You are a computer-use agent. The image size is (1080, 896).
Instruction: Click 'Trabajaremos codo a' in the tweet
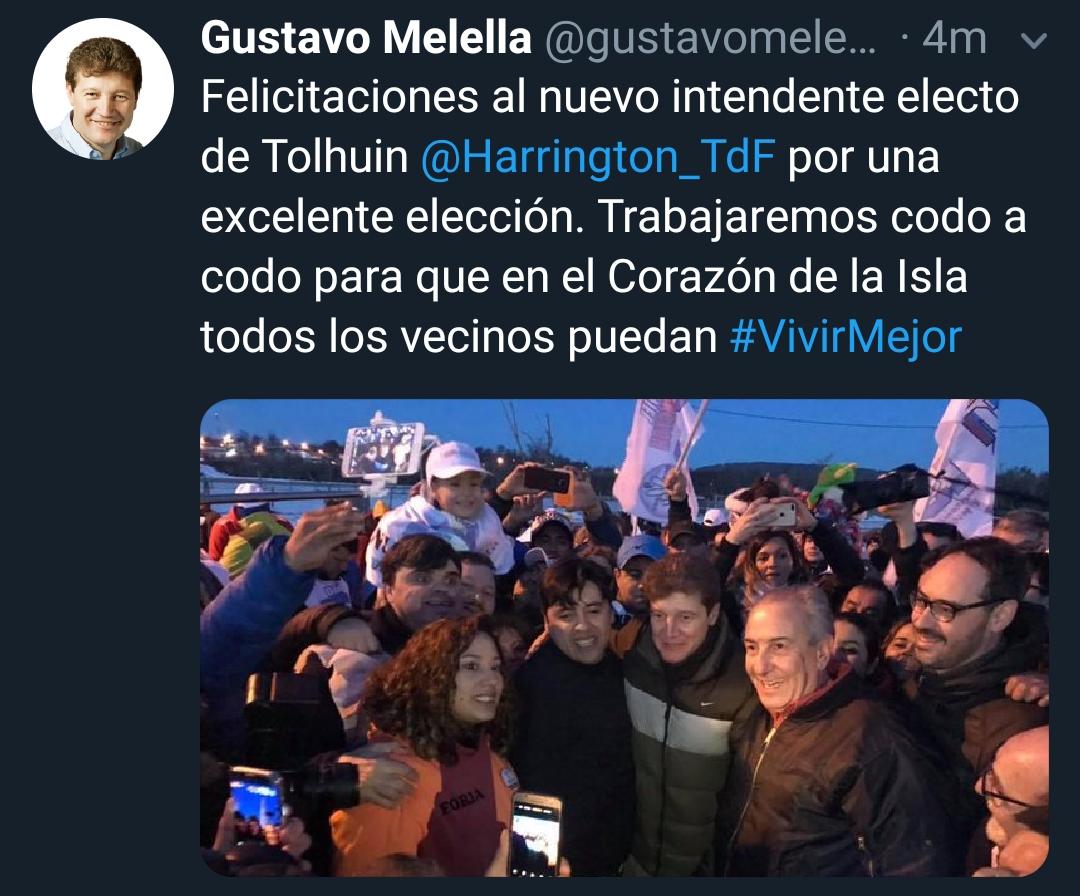(812, 217)
